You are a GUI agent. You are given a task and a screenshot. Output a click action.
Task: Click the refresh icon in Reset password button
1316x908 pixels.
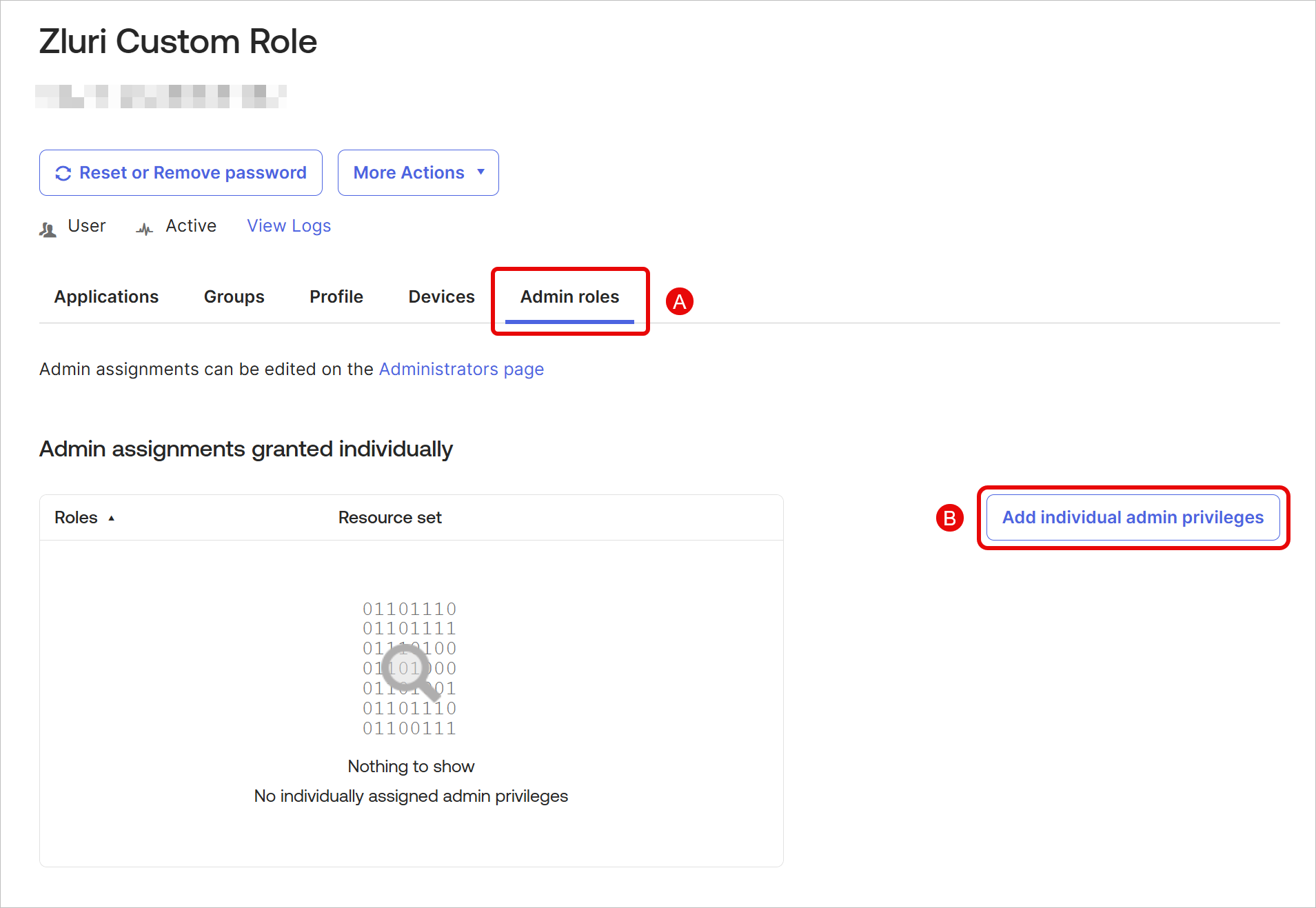click(x=63, y=173)
